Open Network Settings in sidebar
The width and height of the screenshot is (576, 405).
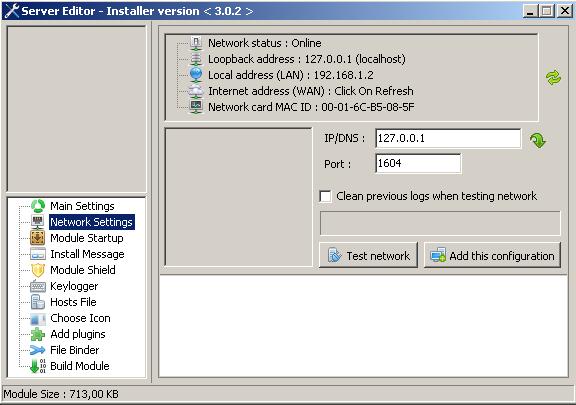pos(91,222)
